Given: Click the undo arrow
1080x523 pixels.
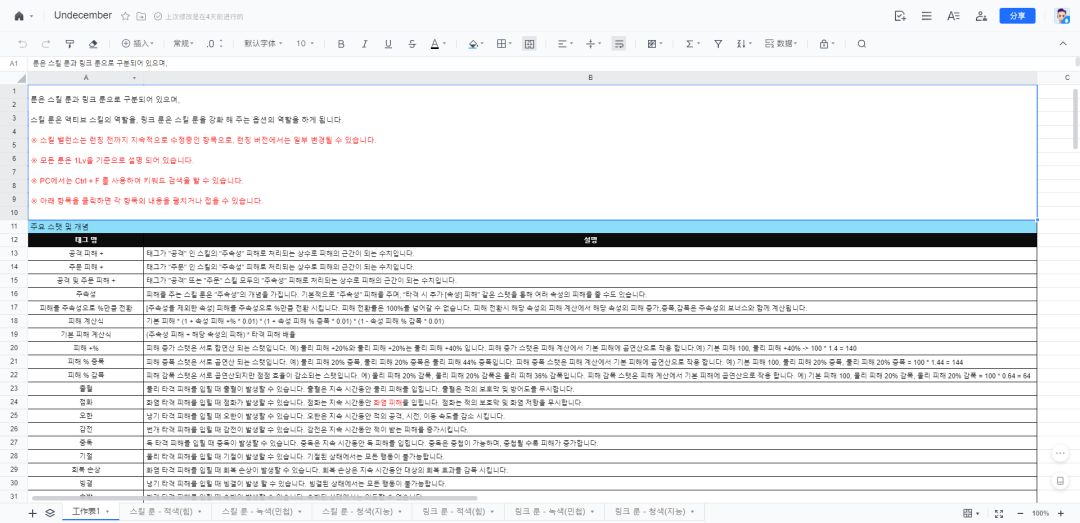Looking at the screenshot, I should (23, 43).
